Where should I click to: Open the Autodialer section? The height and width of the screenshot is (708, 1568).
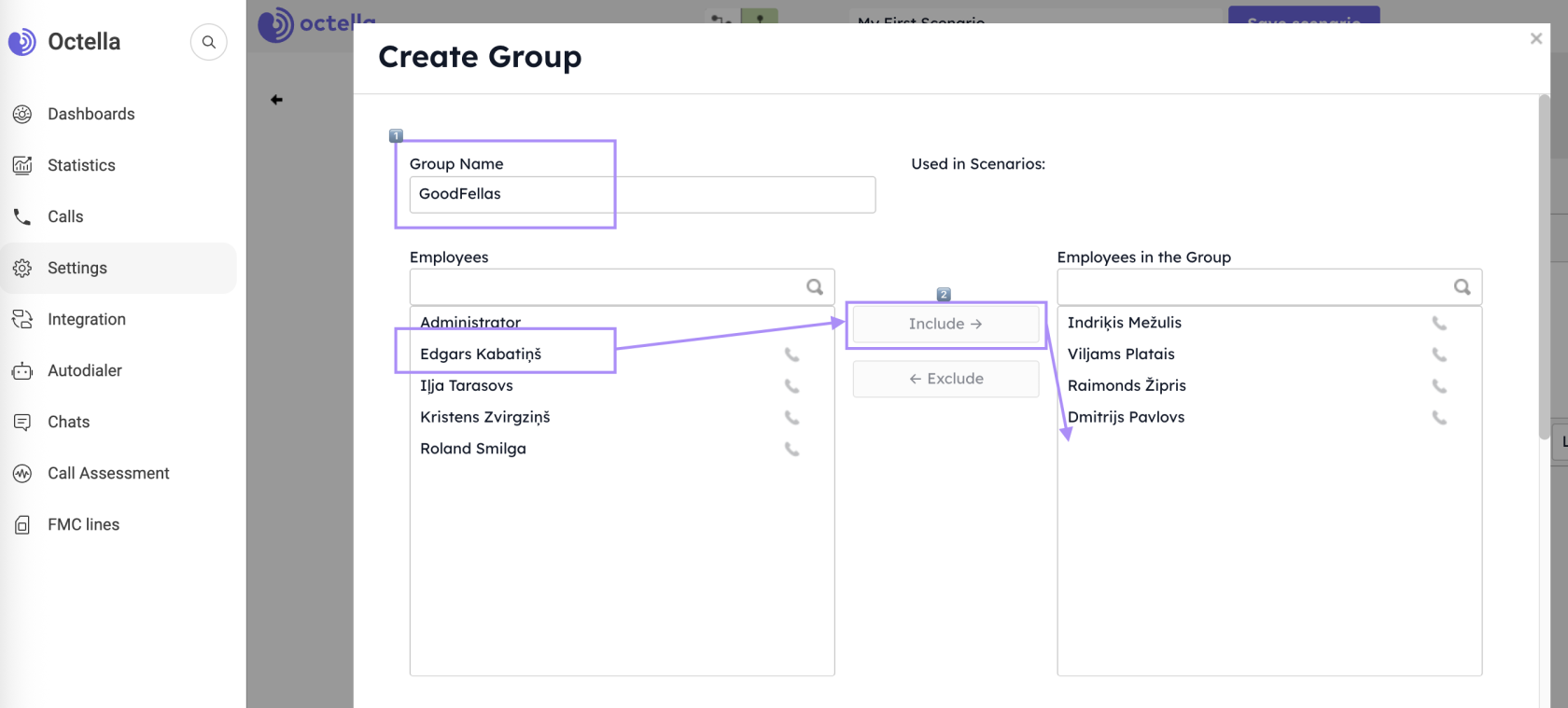84,370
